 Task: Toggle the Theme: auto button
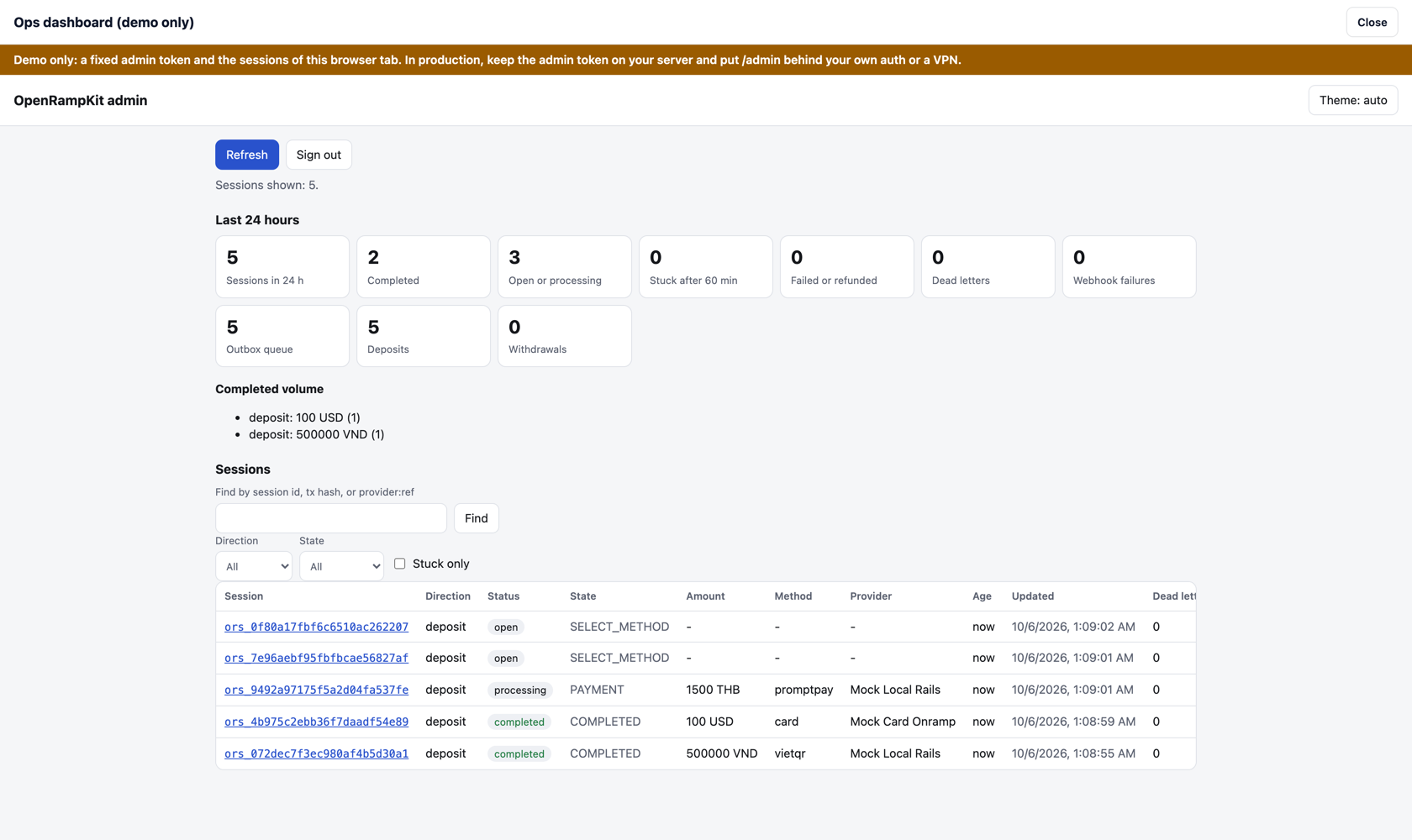[1353, 100]
